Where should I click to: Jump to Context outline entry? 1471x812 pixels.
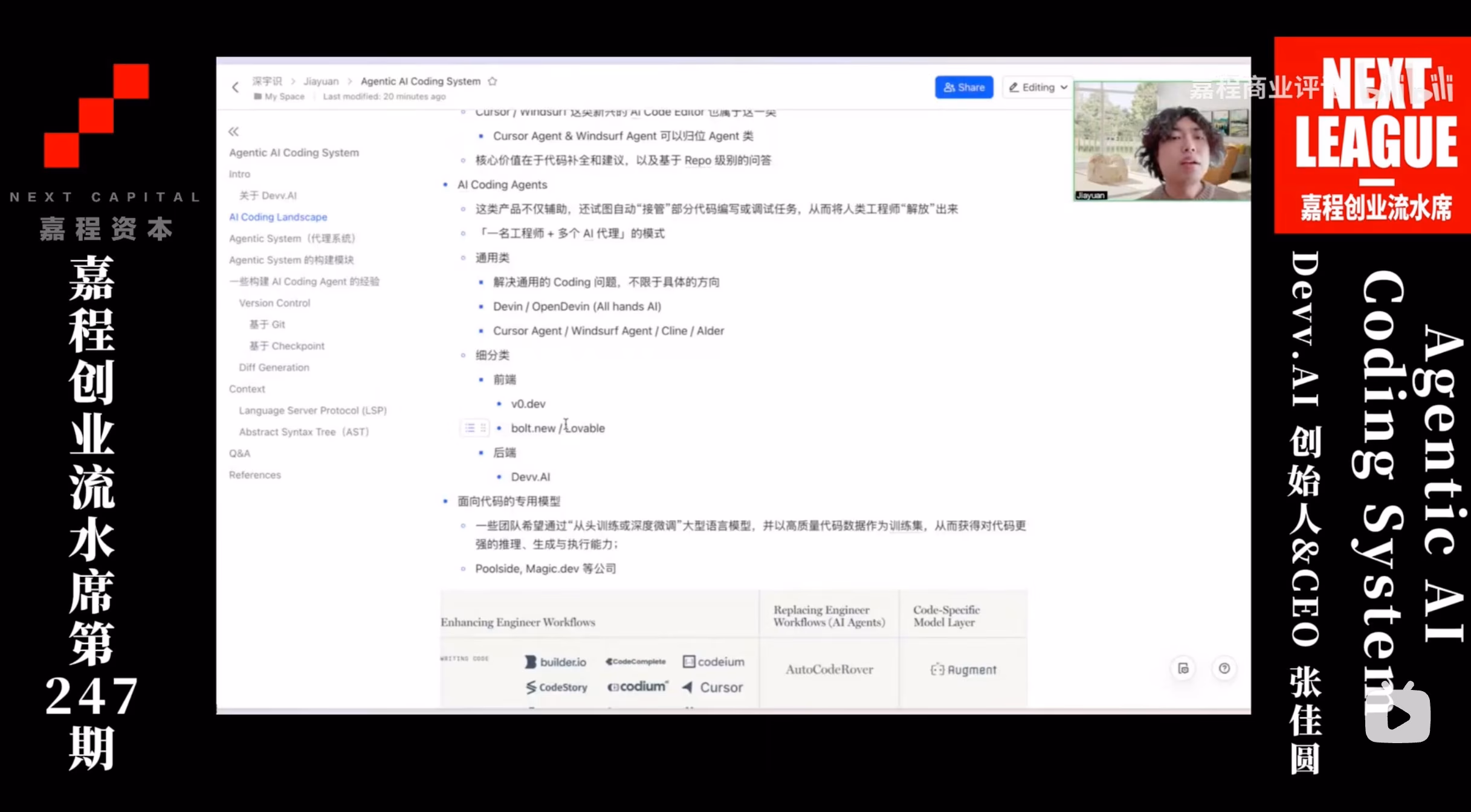247,389
